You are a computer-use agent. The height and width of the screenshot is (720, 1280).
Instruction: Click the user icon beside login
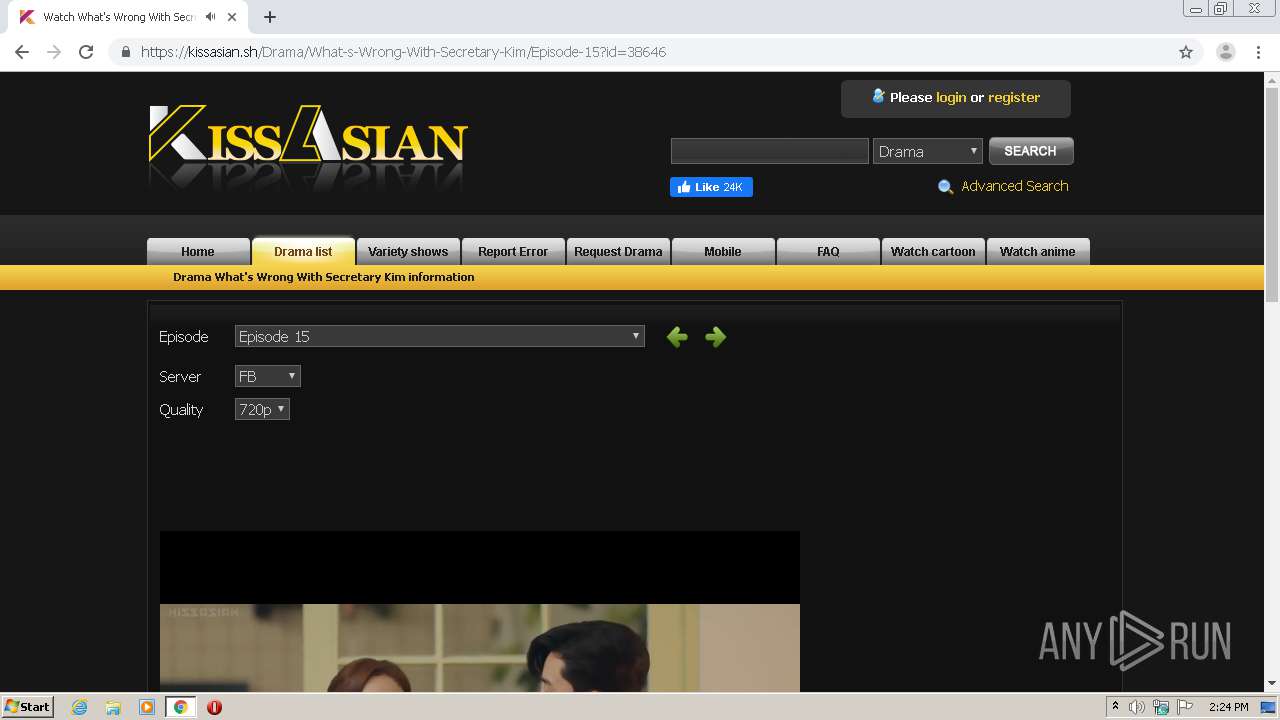[878, 96]
